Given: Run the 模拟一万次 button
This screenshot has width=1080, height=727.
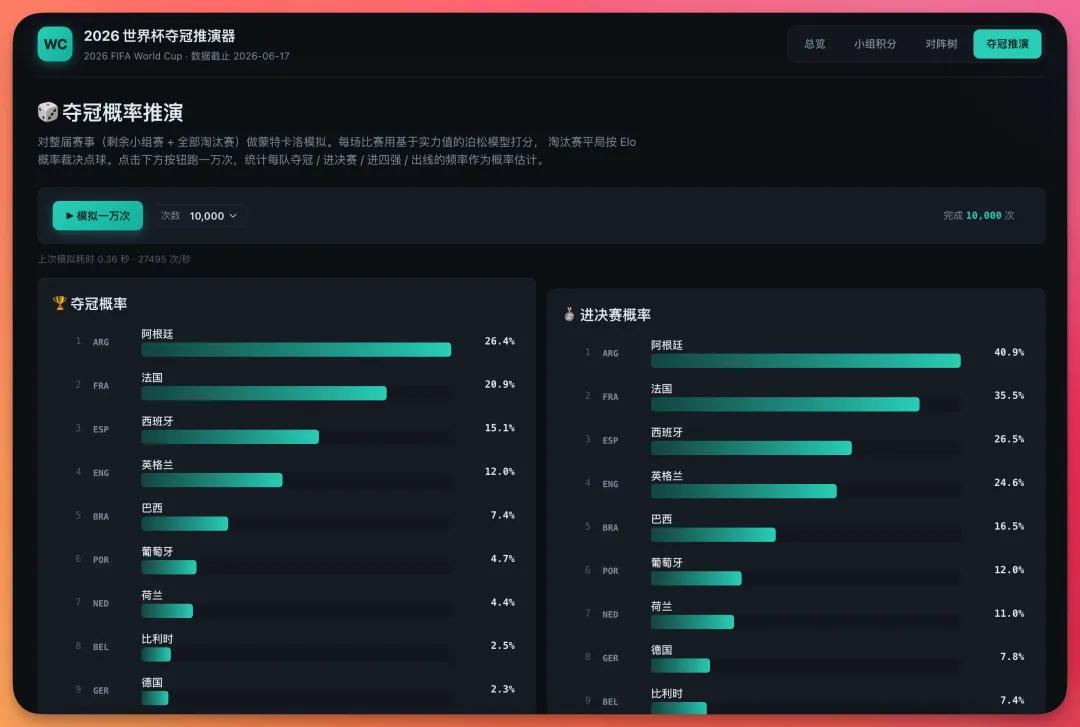Looking at the screenshot, I should 98,216.
